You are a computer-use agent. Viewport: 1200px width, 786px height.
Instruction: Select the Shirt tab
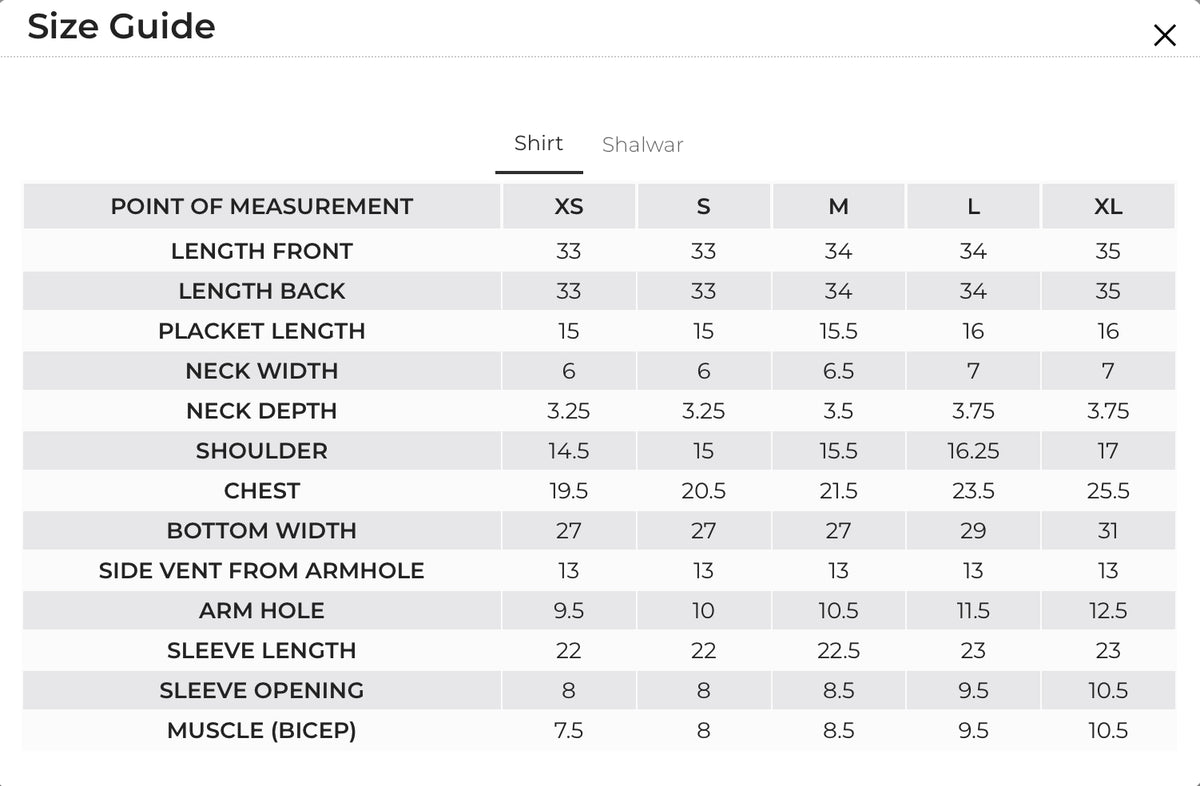538,144
